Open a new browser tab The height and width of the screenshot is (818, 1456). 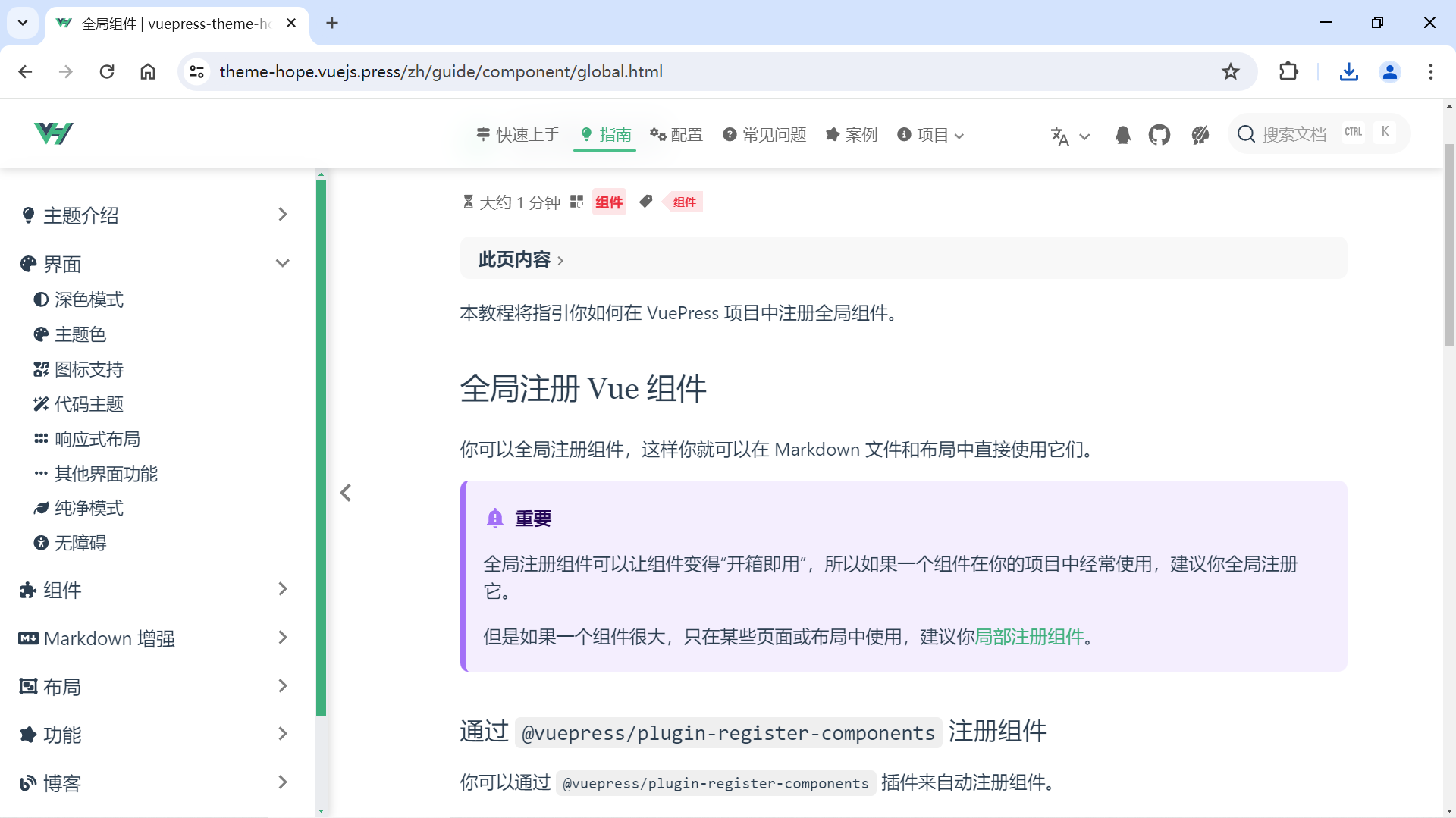click(332, 23)
